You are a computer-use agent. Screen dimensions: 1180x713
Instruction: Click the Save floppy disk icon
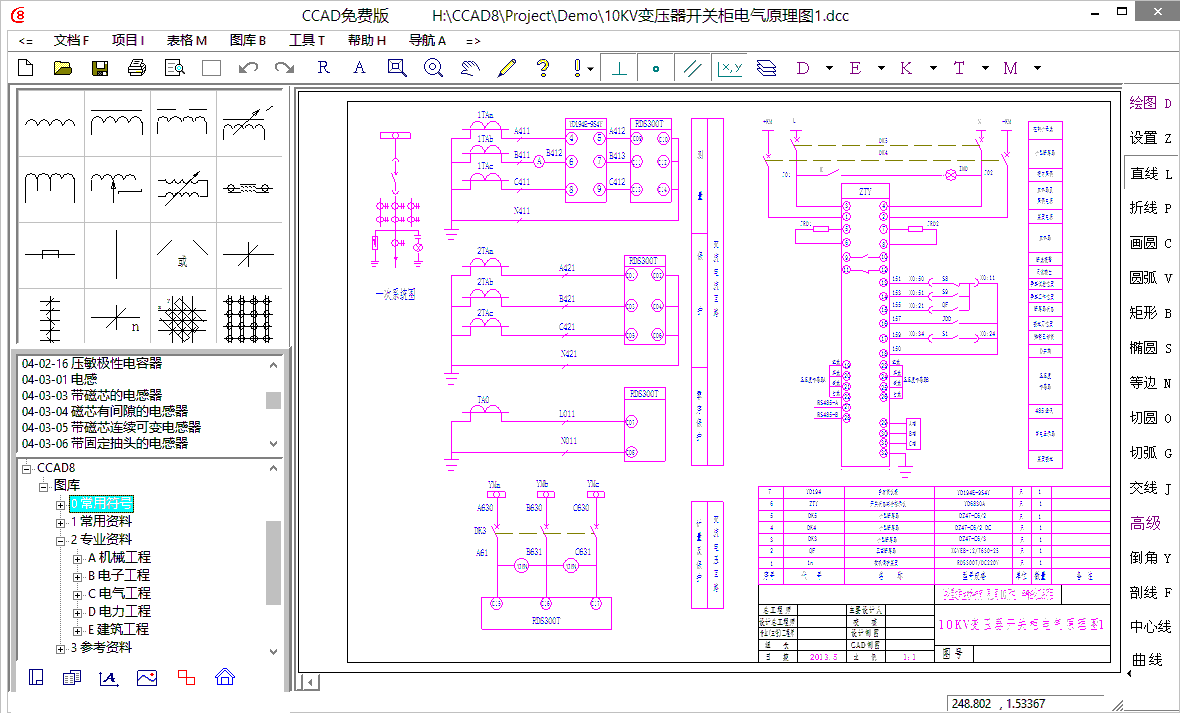tap(100, 68)
